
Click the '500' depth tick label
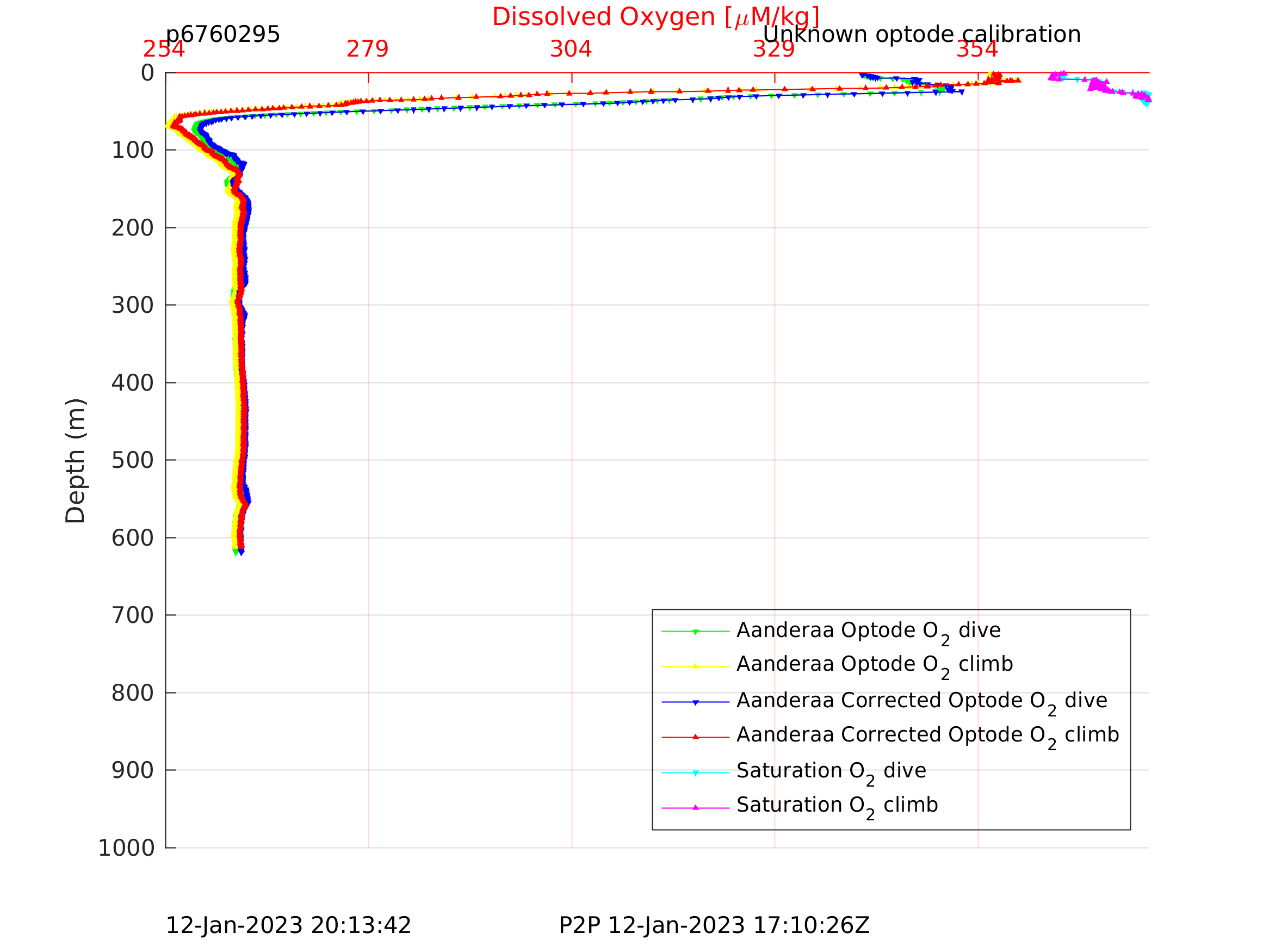click(x=133, y=460)
